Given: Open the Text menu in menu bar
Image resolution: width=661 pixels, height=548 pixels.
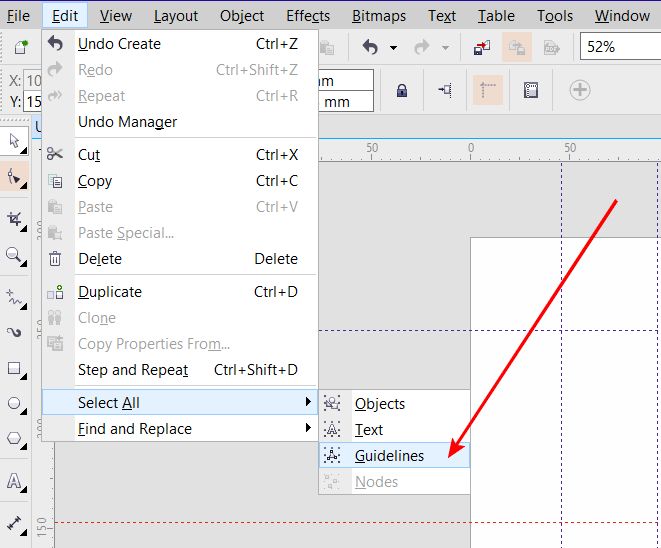Looking at the screenshot, I should tap(442, 16).
